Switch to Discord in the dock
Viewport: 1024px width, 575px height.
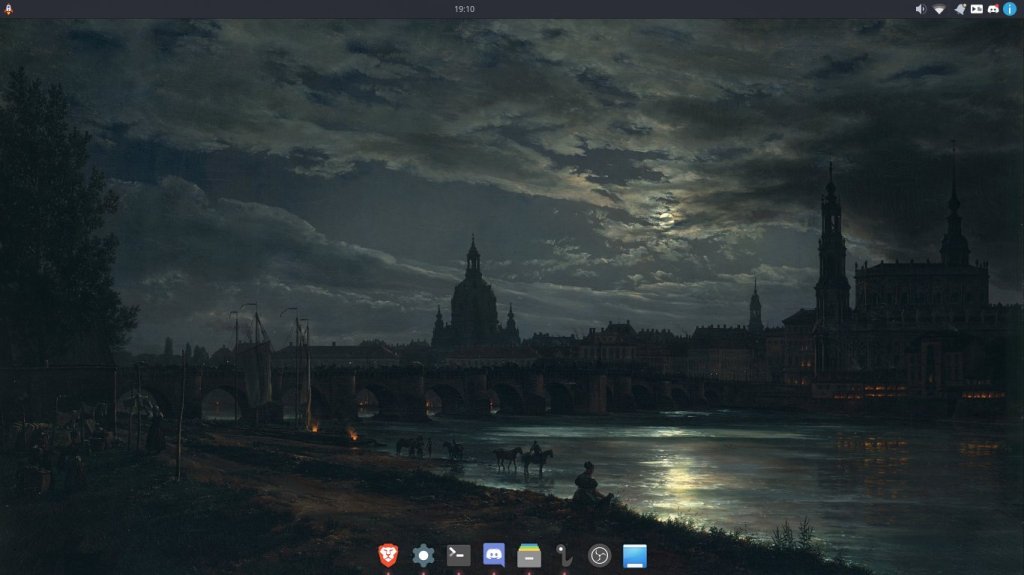point(493,555)
